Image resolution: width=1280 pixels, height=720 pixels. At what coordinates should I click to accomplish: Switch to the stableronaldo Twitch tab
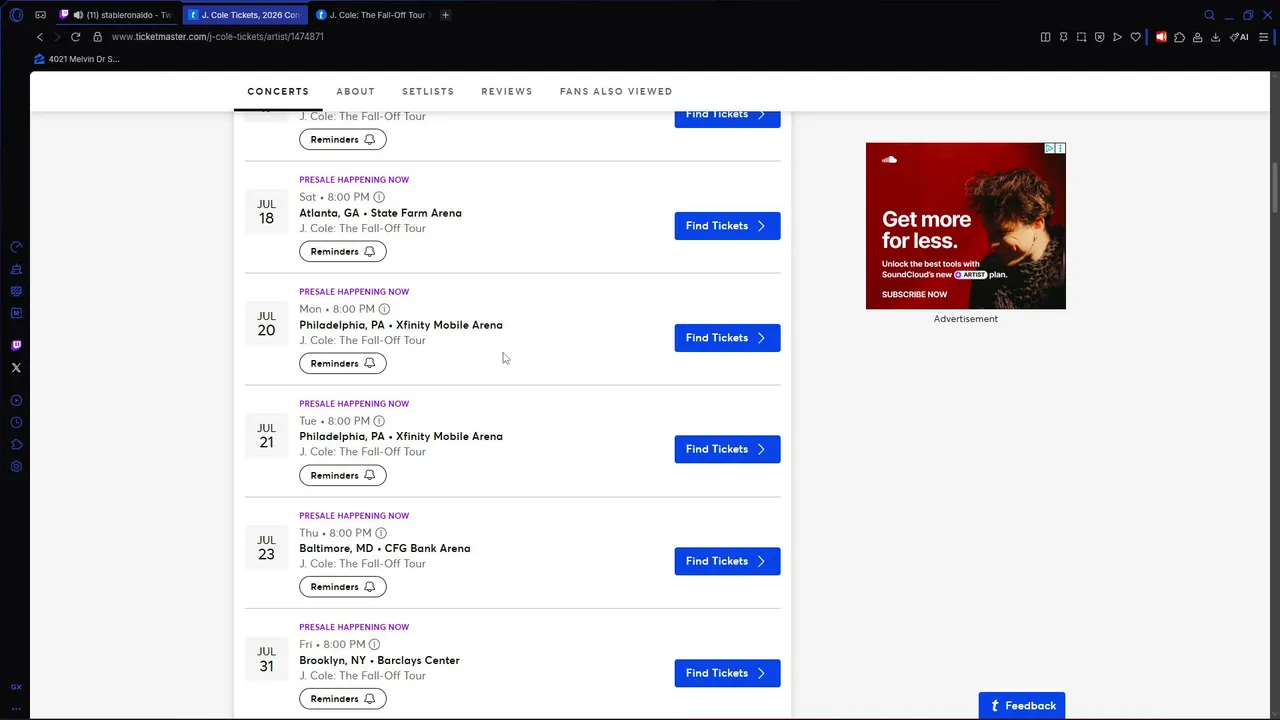[x=116, y=15]
